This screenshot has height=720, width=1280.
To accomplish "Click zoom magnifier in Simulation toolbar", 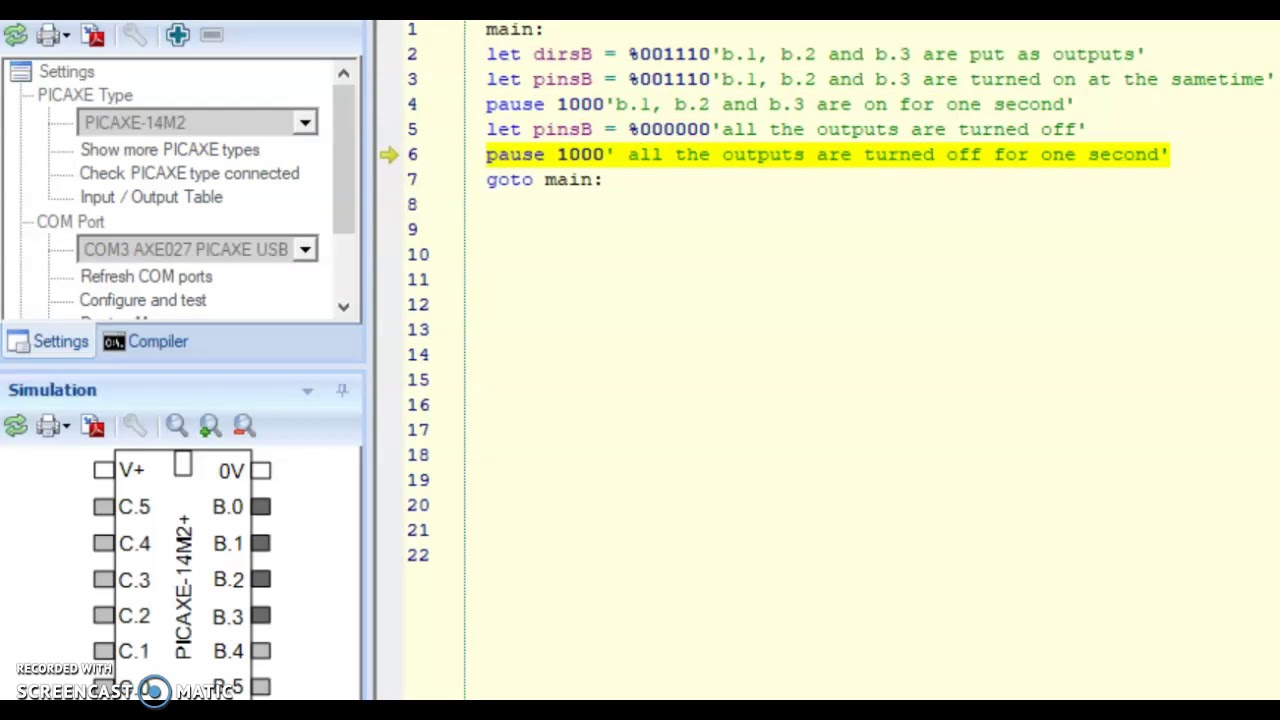I will click(x=177, y=427).
